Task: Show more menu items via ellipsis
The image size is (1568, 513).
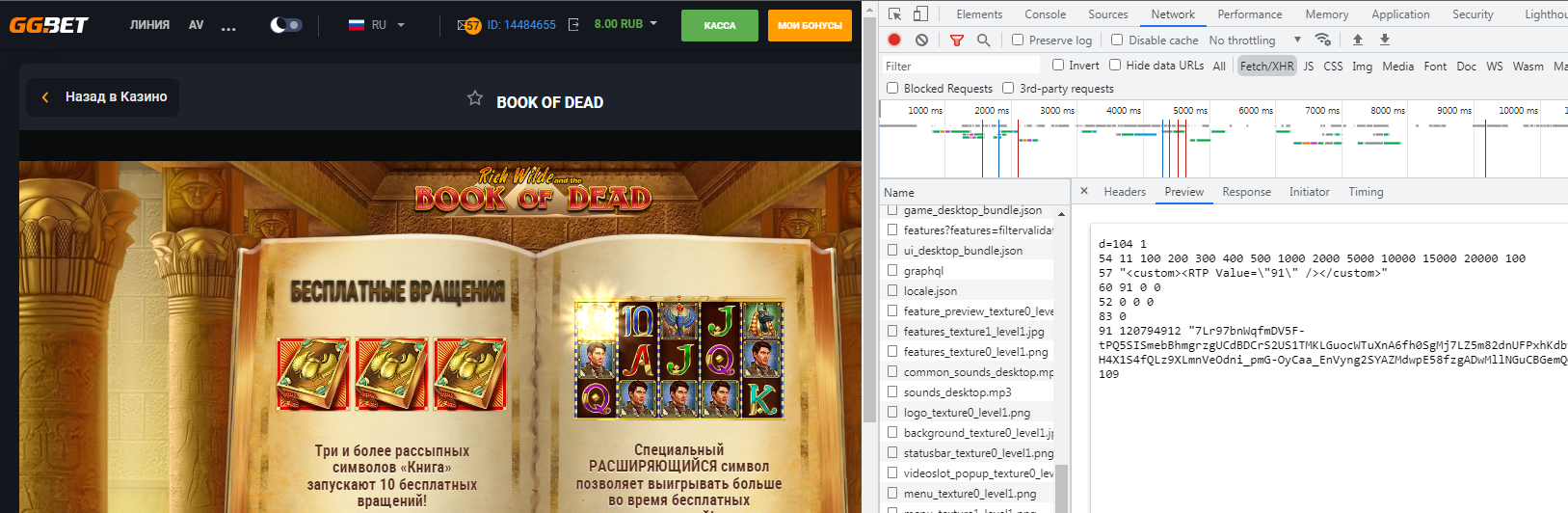Action: (228, 28)
